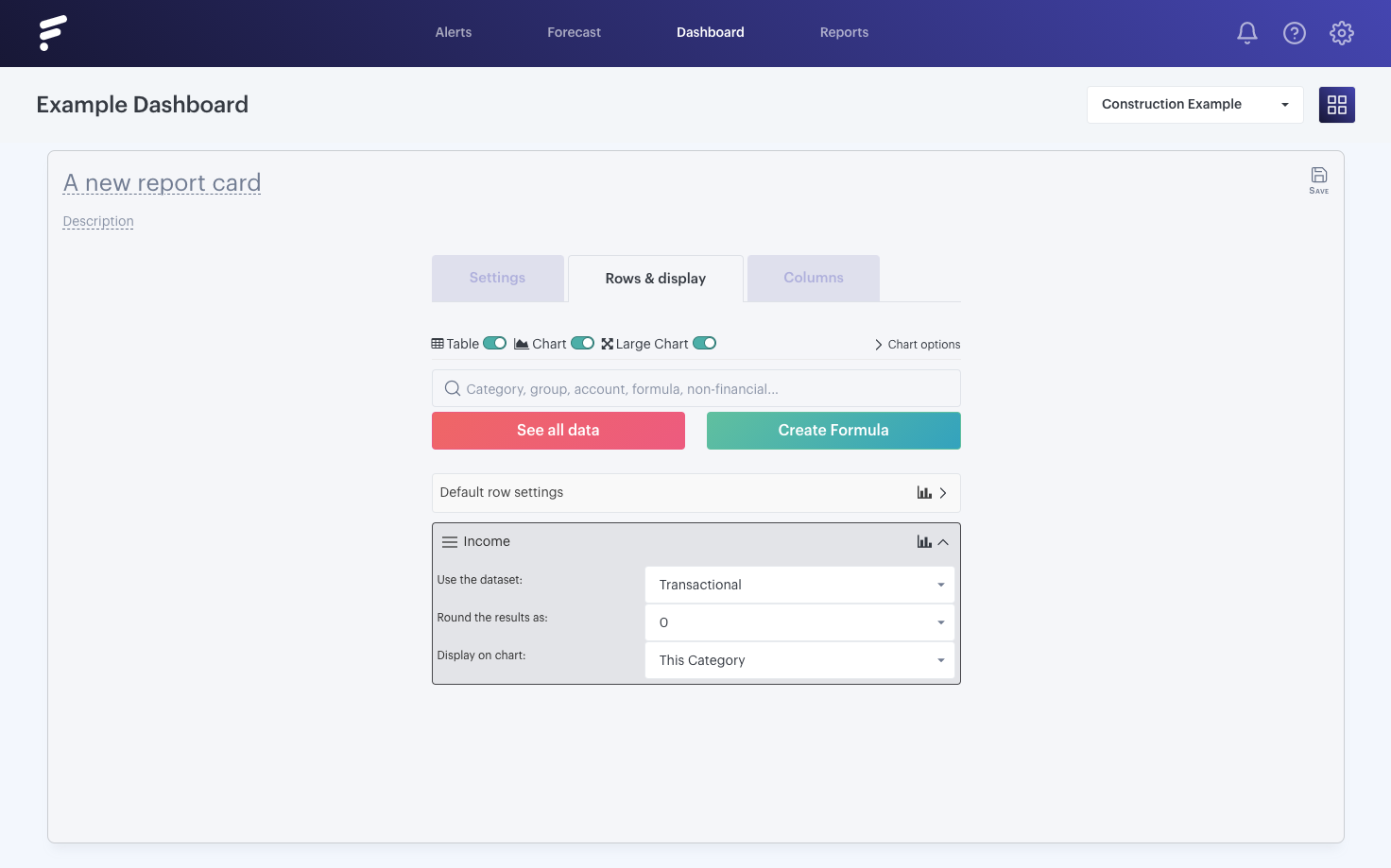Click the 'Income' row label
The image size is (1391, 868).
point(487,541)
